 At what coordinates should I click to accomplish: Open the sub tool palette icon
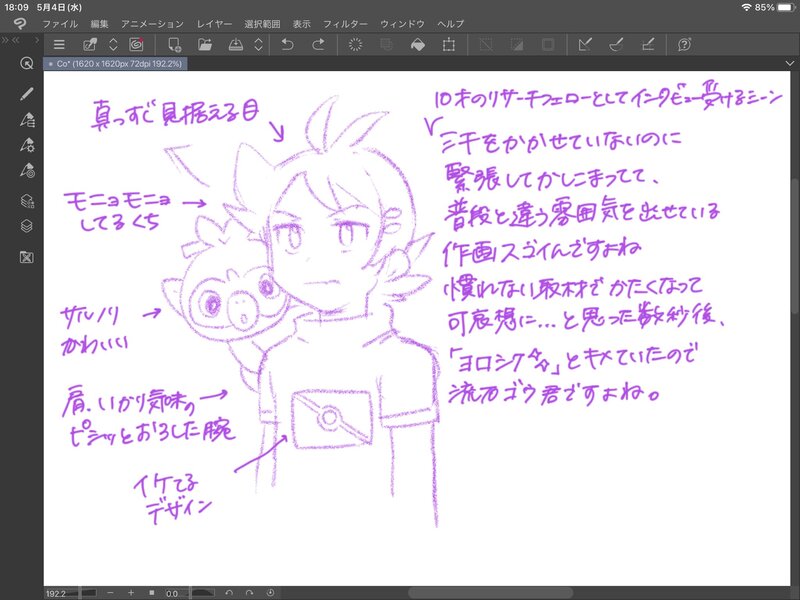click(27, 120)
